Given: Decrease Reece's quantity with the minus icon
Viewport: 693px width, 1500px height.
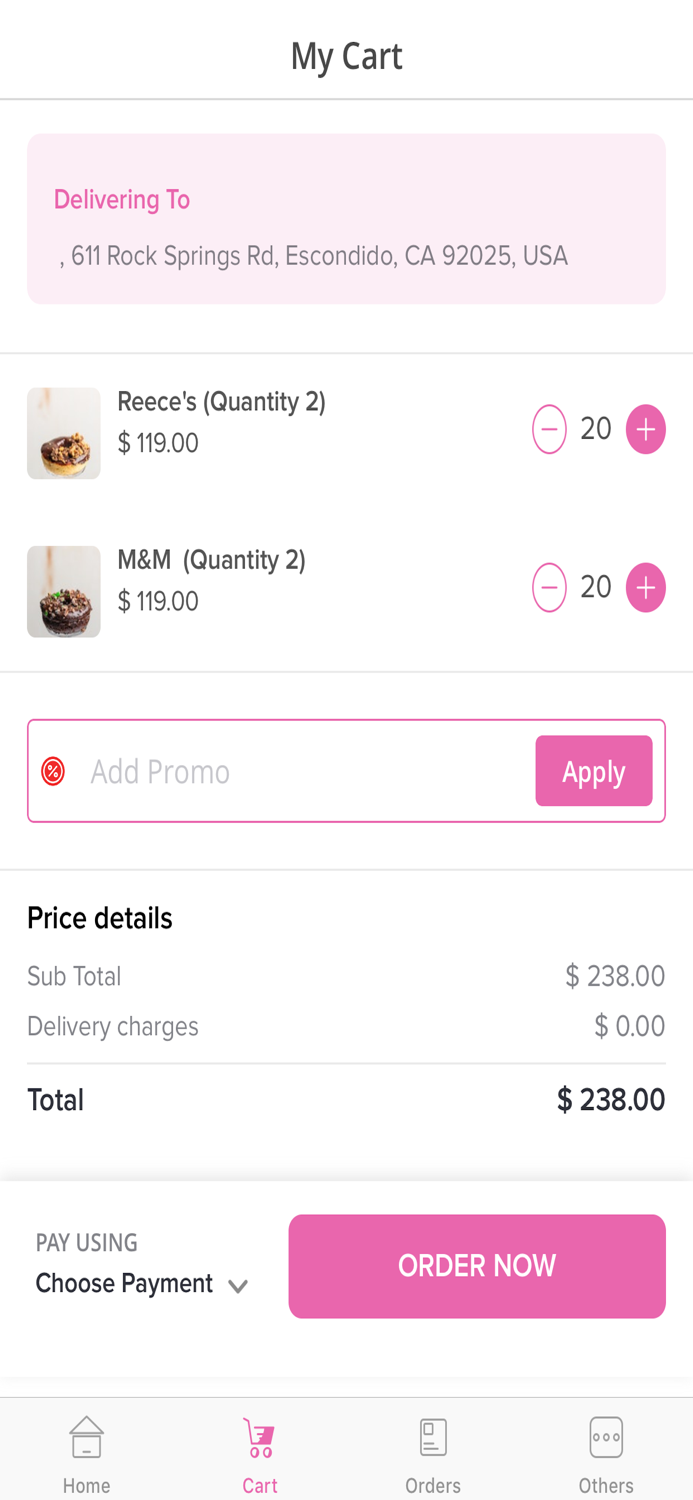Looking at the screenshot, I should click(x=549, y=428).
